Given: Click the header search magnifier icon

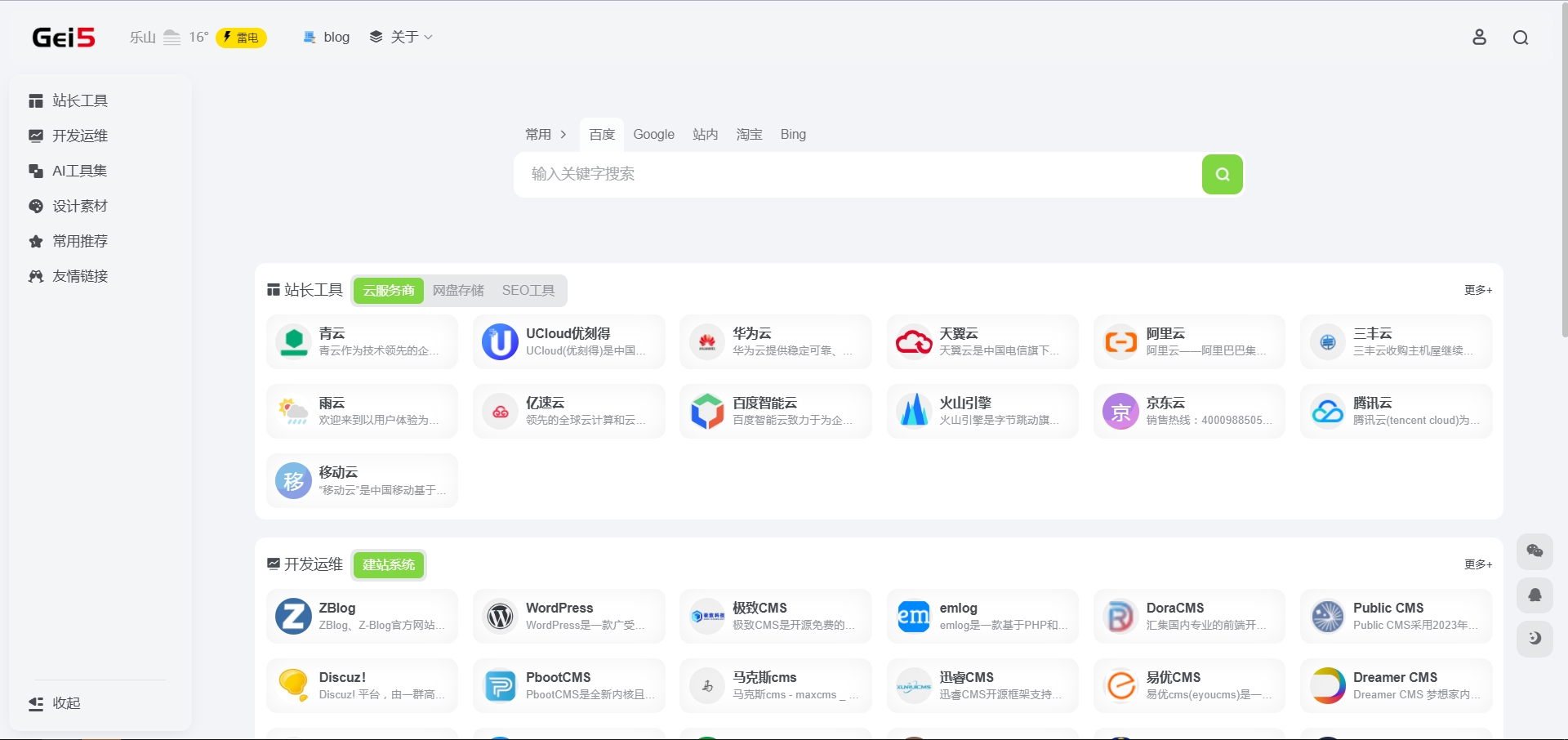Looking at the screenshot, I should click(1521, 38).
